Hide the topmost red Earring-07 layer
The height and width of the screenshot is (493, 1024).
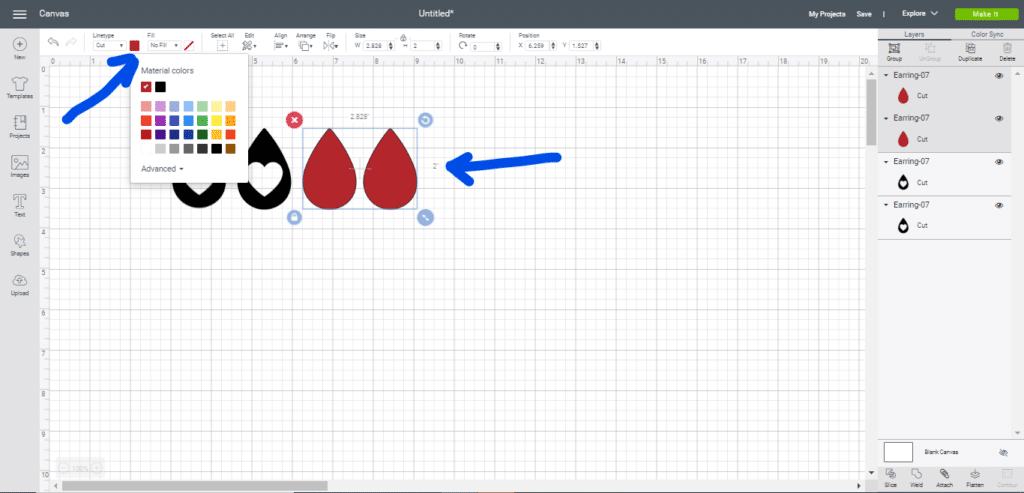999,76
